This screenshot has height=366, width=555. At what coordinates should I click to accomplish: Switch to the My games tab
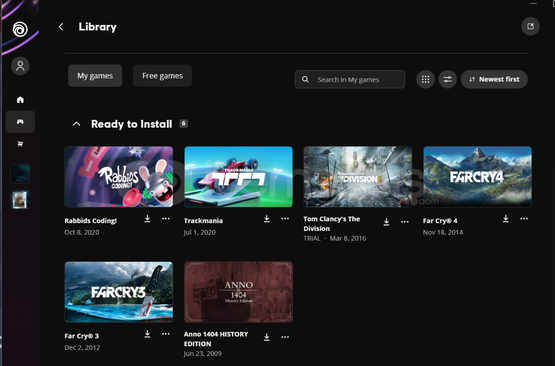coord(95,76)
